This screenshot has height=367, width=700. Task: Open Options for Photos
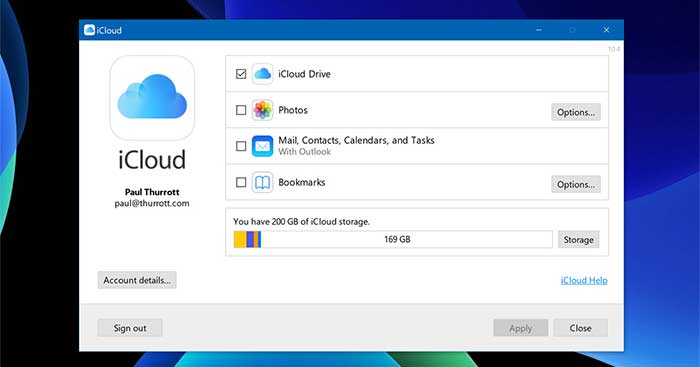576,112
